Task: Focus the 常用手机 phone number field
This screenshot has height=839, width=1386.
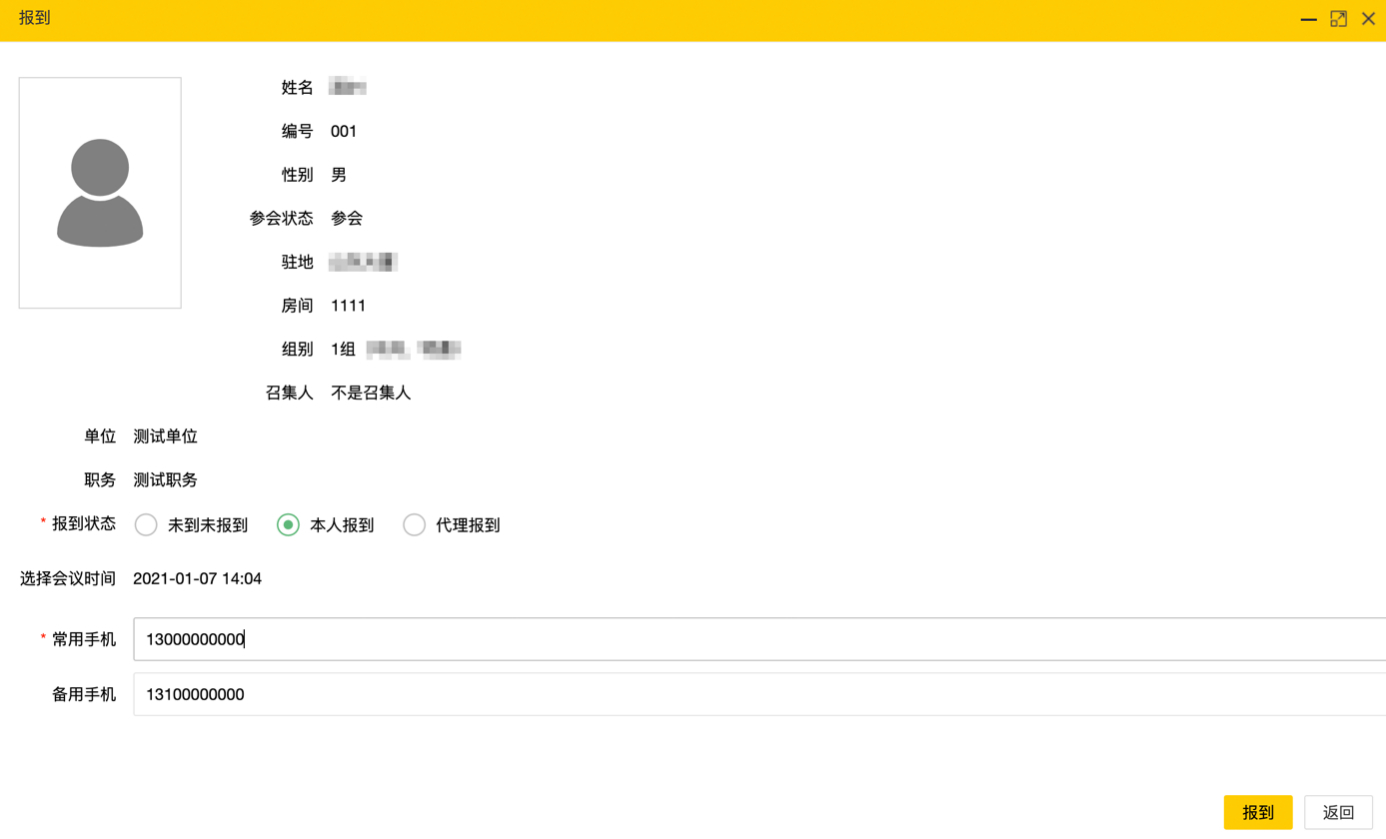Action: 758,639
